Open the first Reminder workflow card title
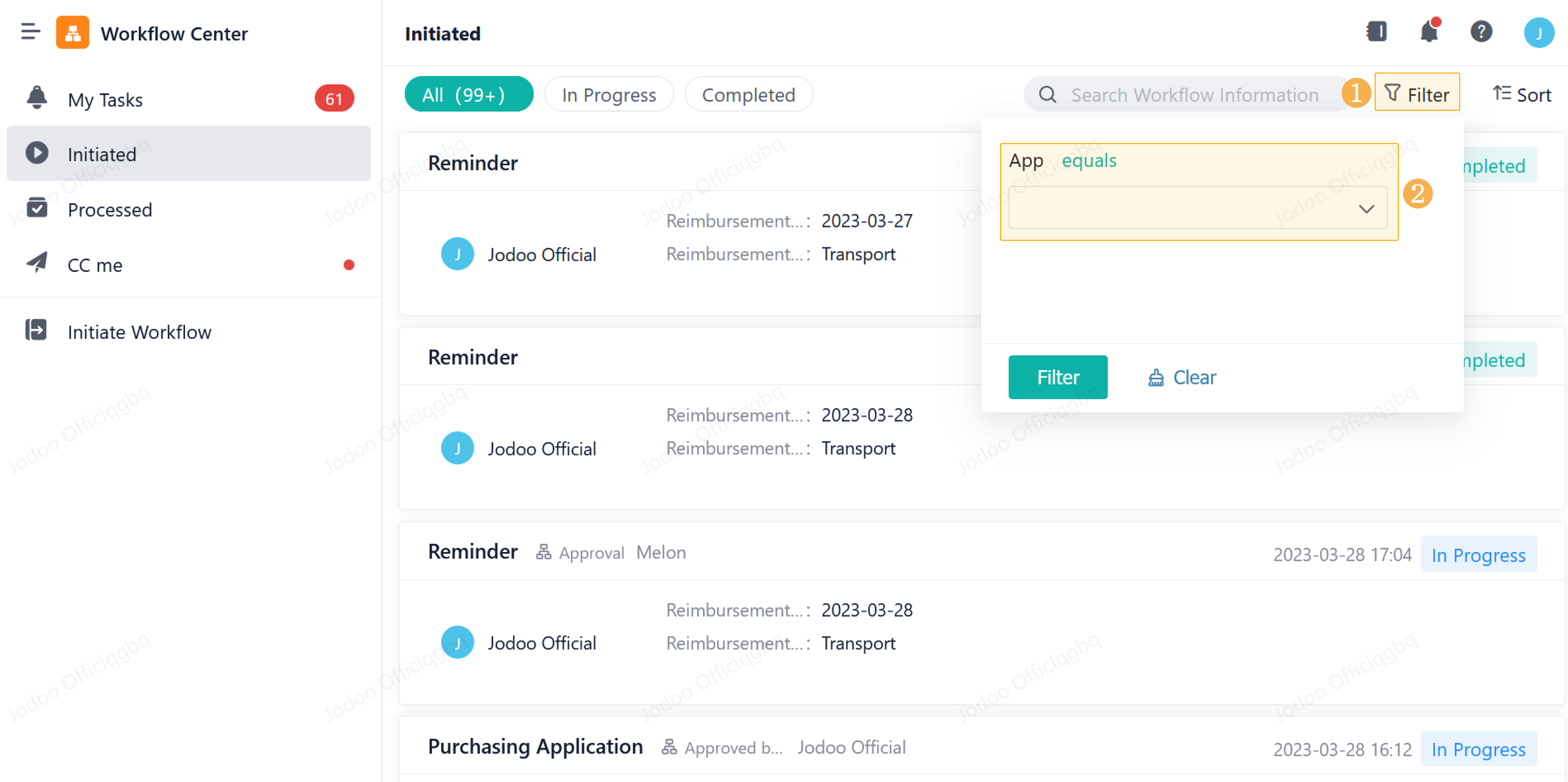This screenshot has height=782, width=1568. click(473, 163)
